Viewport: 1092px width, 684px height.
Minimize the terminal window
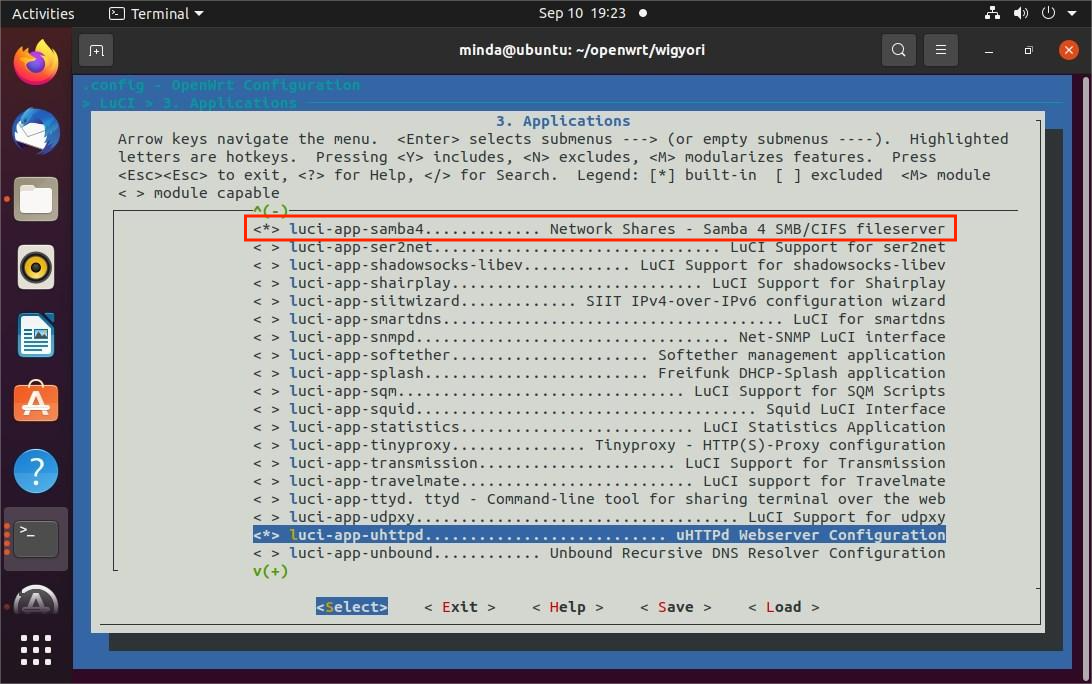tap(988, 50)
